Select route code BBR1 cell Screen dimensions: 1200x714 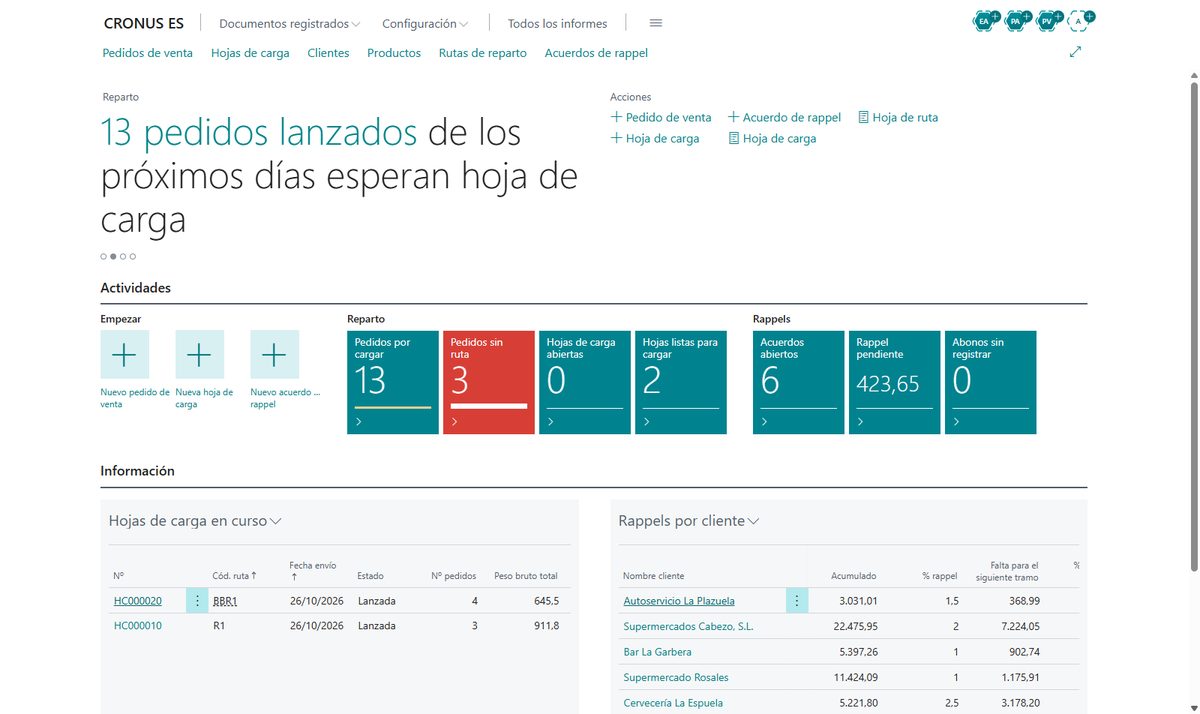(x=225, y=601)
